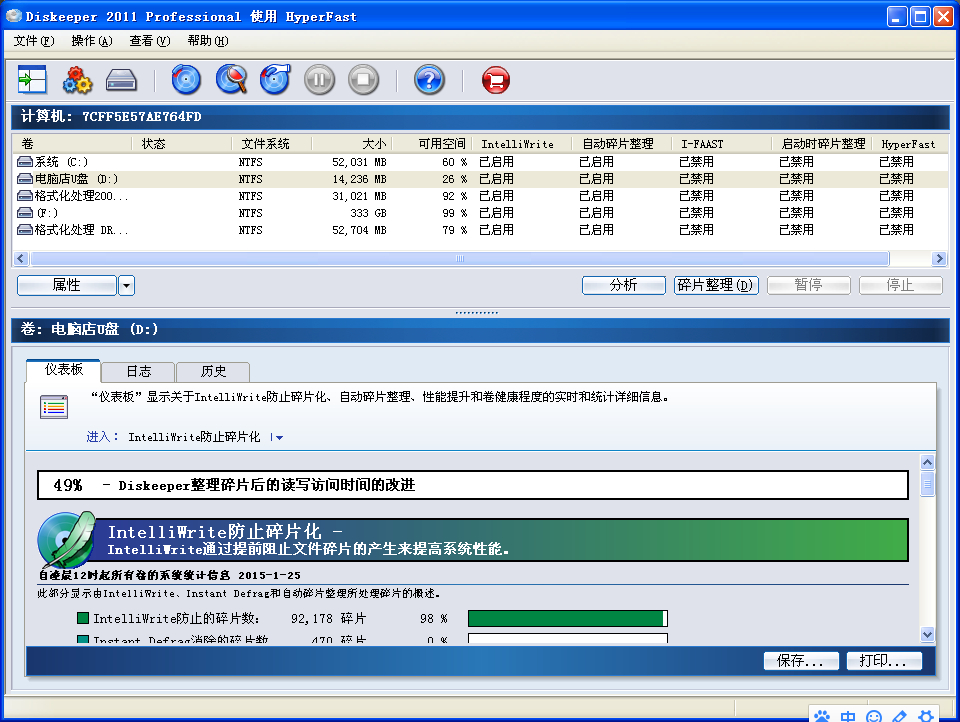
Task: Click the 333 GB size cell
Action: (x=368, y=213)
